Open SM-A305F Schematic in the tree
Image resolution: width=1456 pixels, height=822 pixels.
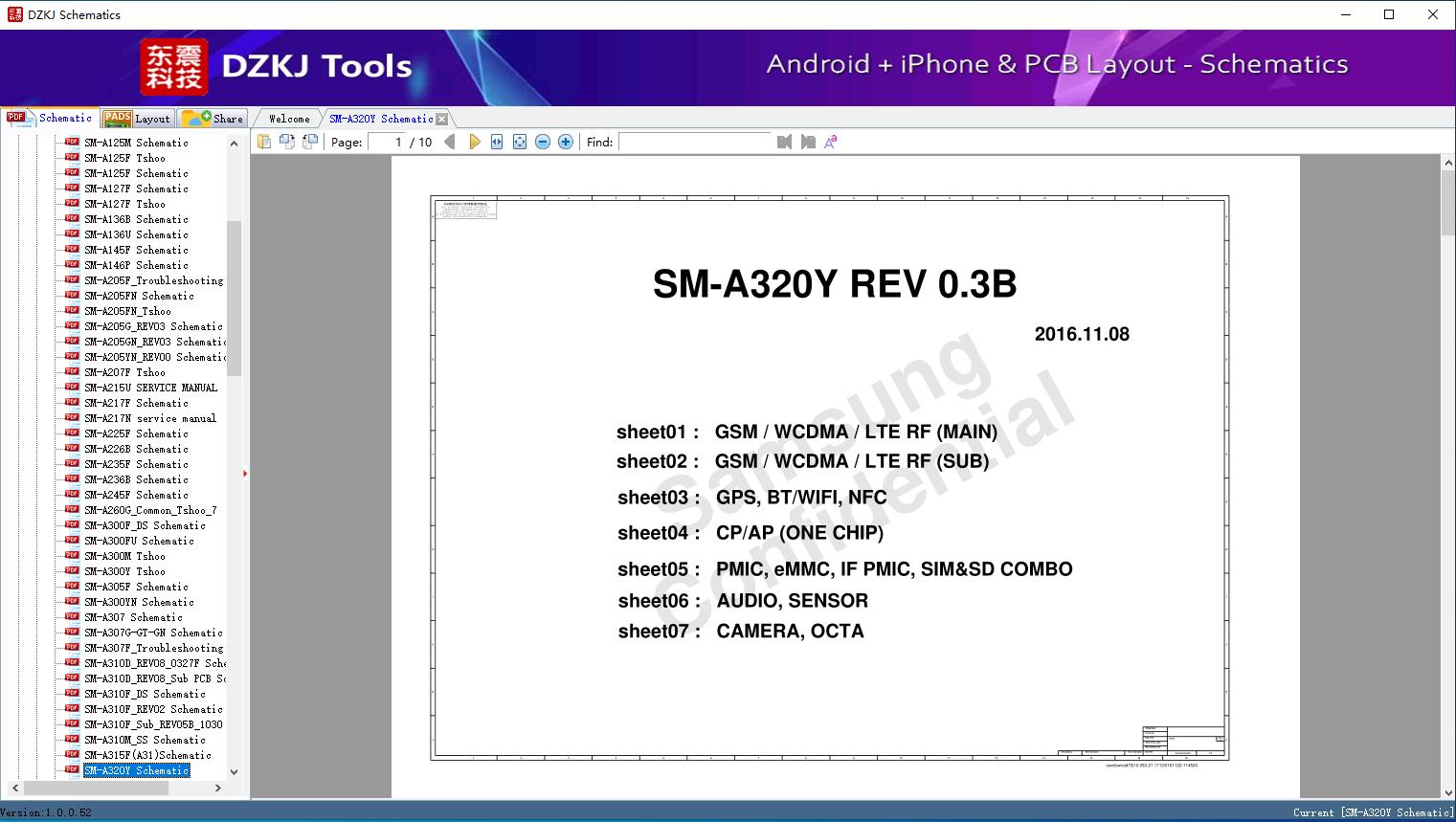click(x=136, y=587)
